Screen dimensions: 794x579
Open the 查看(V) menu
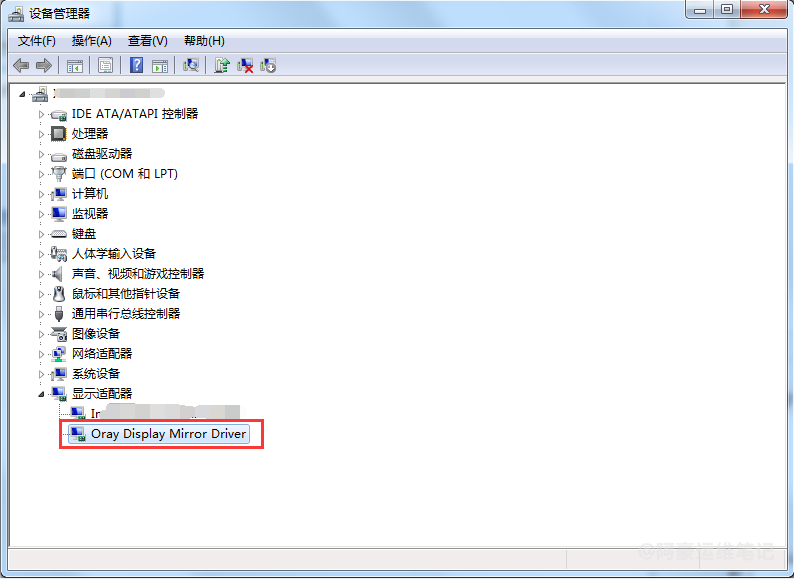[x=147, y=40]
